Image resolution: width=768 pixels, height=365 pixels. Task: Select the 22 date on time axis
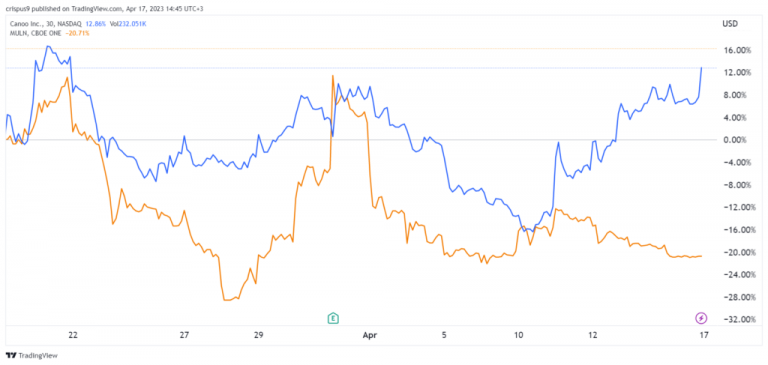pos(73,336)
